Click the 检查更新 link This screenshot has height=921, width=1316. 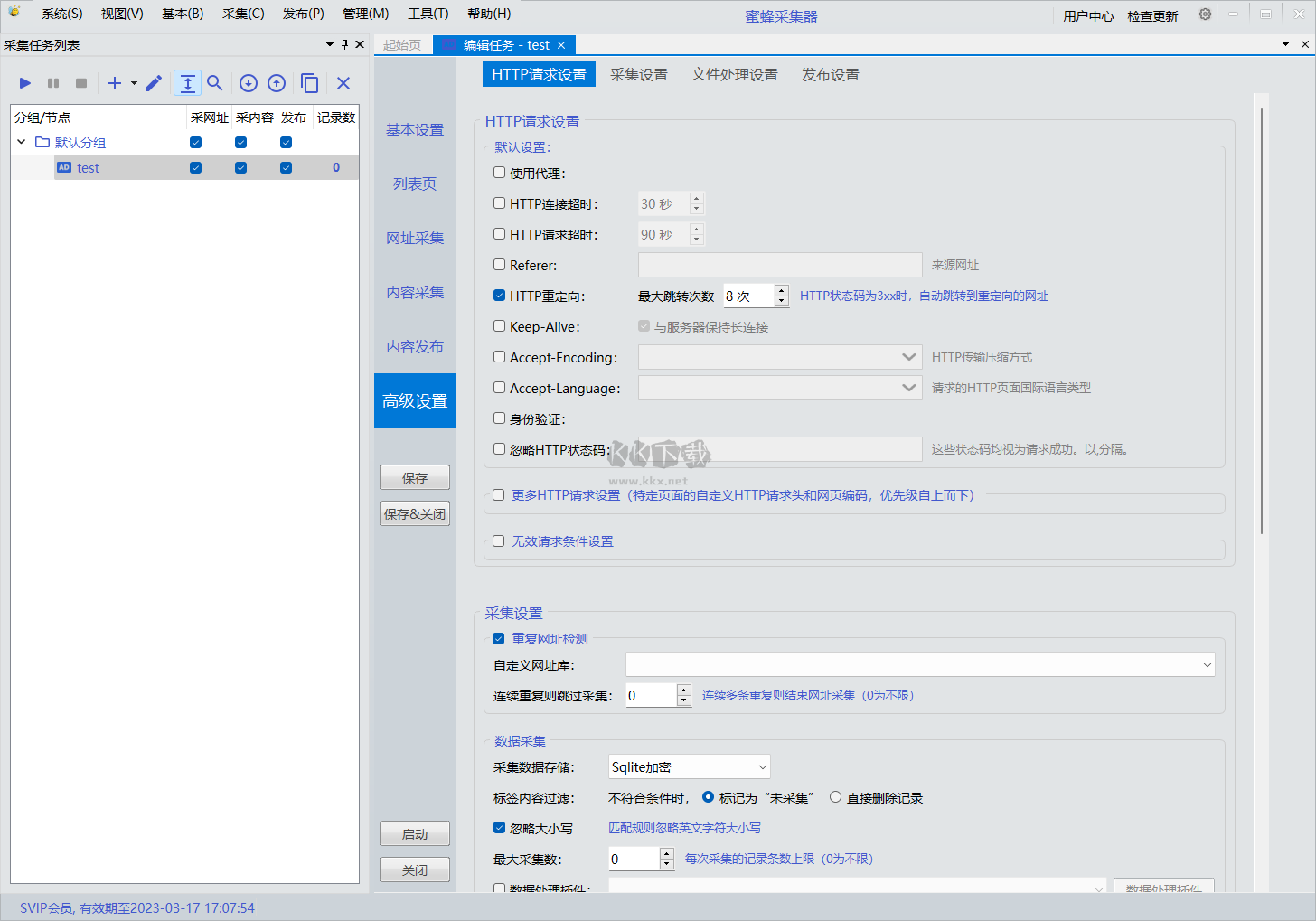pyautogui.click(x=1151, y=15)
